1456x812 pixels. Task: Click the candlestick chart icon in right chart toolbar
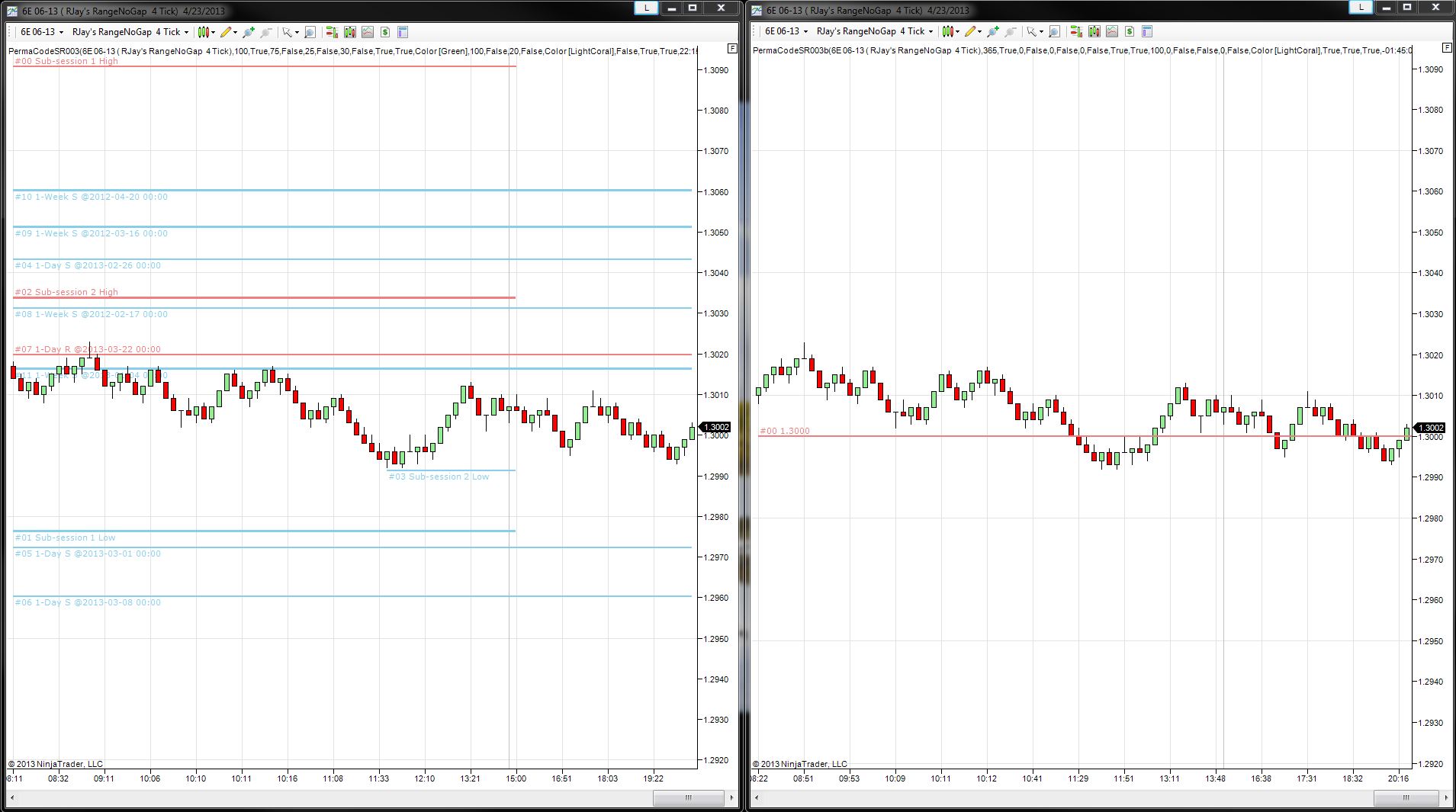pyautogui.click(x=1094, y=31)
